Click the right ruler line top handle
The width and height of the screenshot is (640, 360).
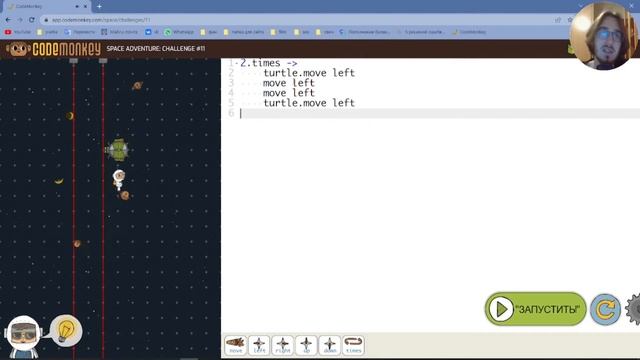(103, 61)
